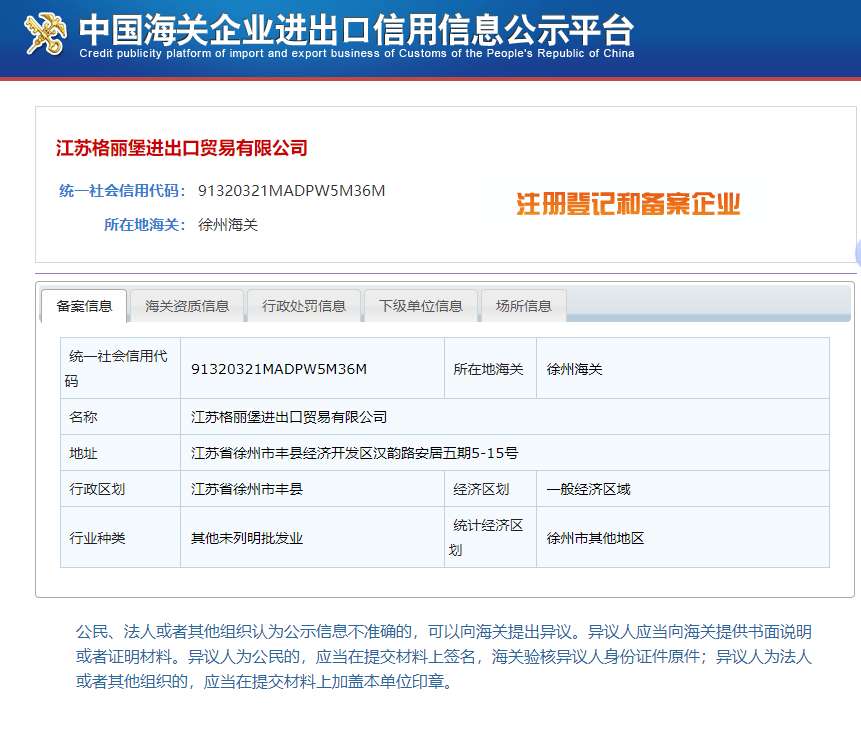Image resolution: width=861 pixels, height=730 pixels.
Task: Switch to the 场所信息 tab
Action: [524, 306]
